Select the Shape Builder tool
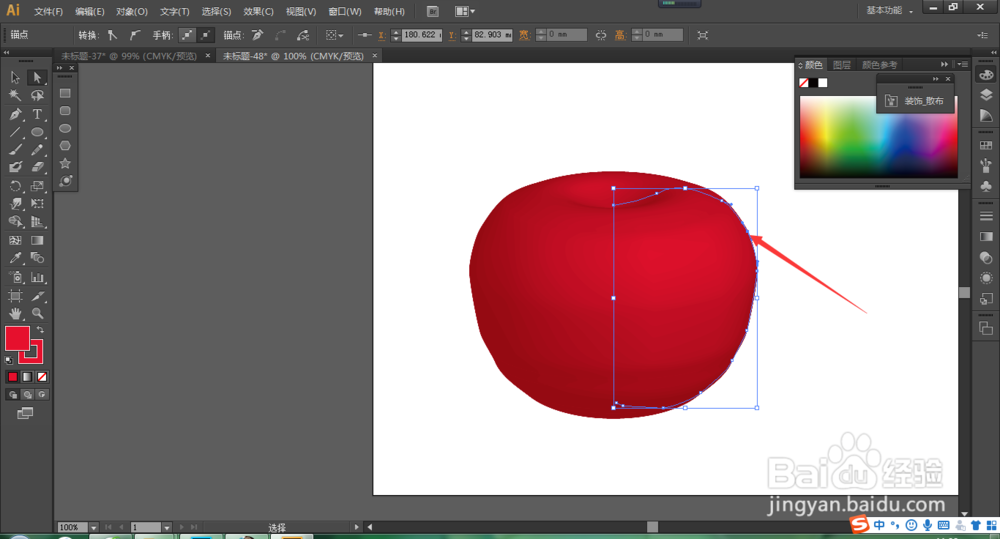Image resolution: width=1000 pixels, height=539 pixels. (x=15, y=222)
